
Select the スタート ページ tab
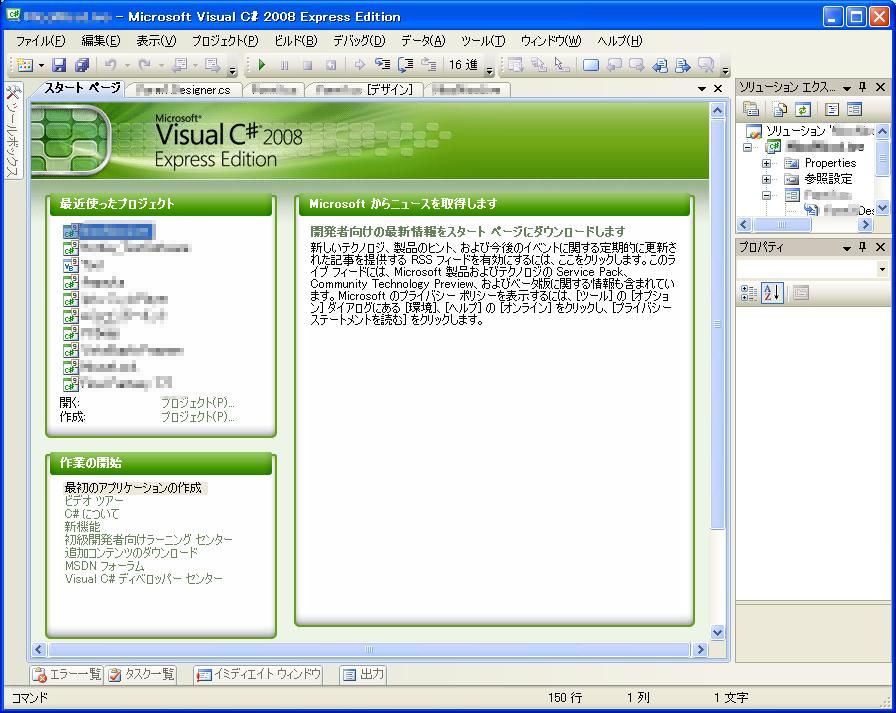82,88
